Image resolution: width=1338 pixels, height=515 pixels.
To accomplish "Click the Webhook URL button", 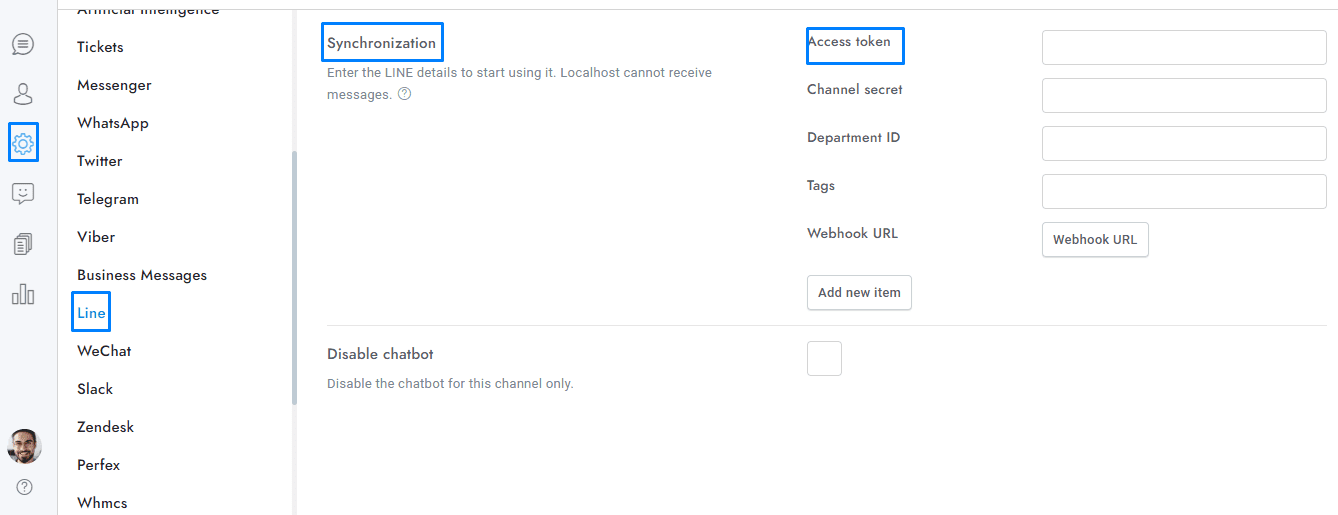I will coord(1095,240).
